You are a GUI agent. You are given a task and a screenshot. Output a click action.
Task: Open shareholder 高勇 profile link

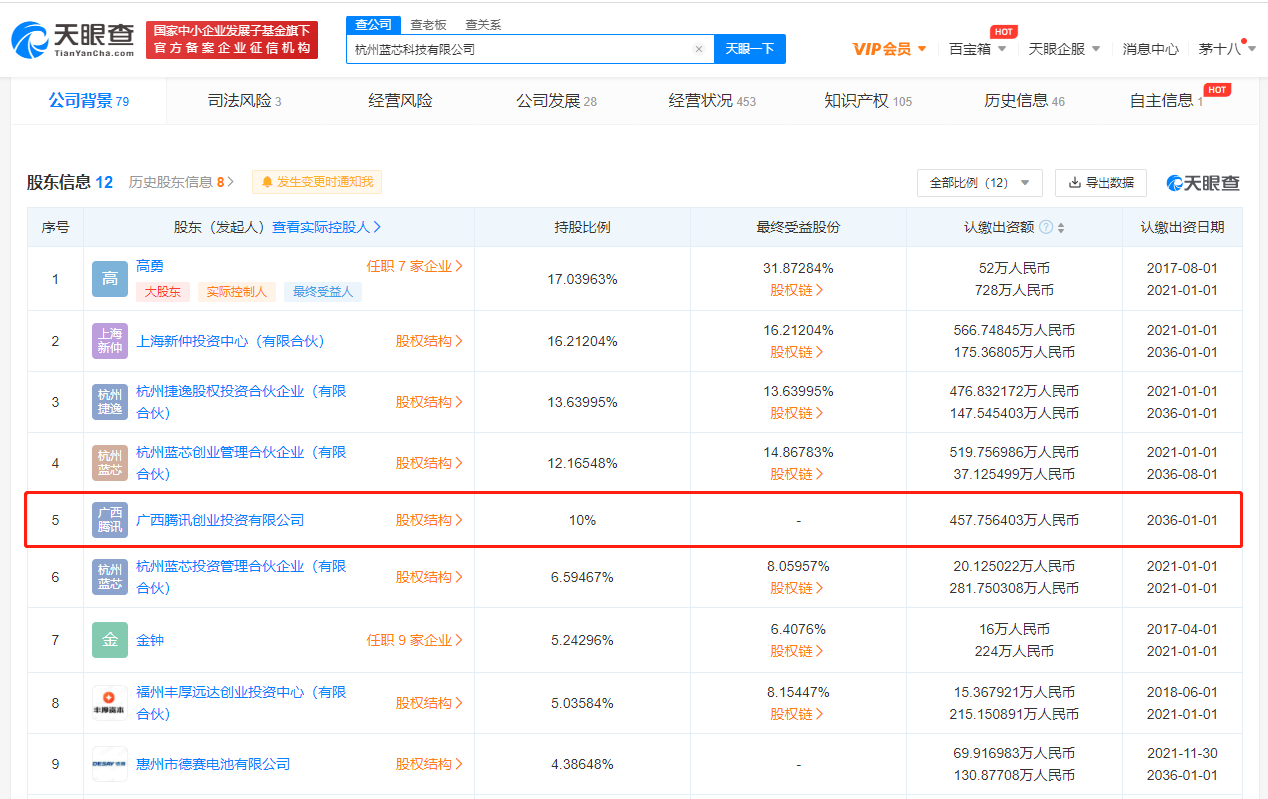149,266
